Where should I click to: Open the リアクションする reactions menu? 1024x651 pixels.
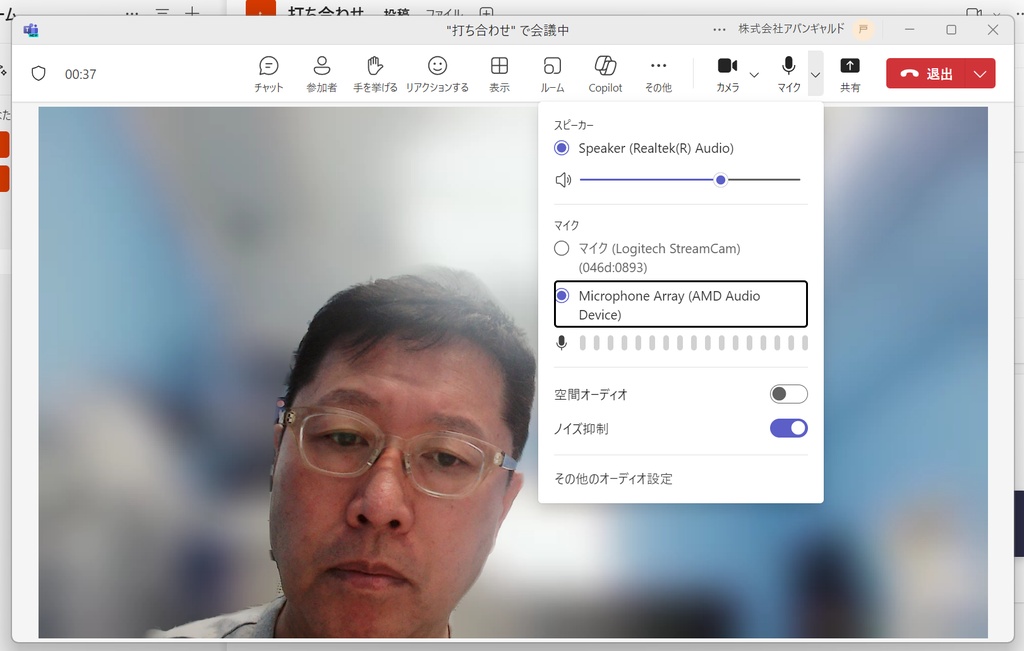click(437, 74)
